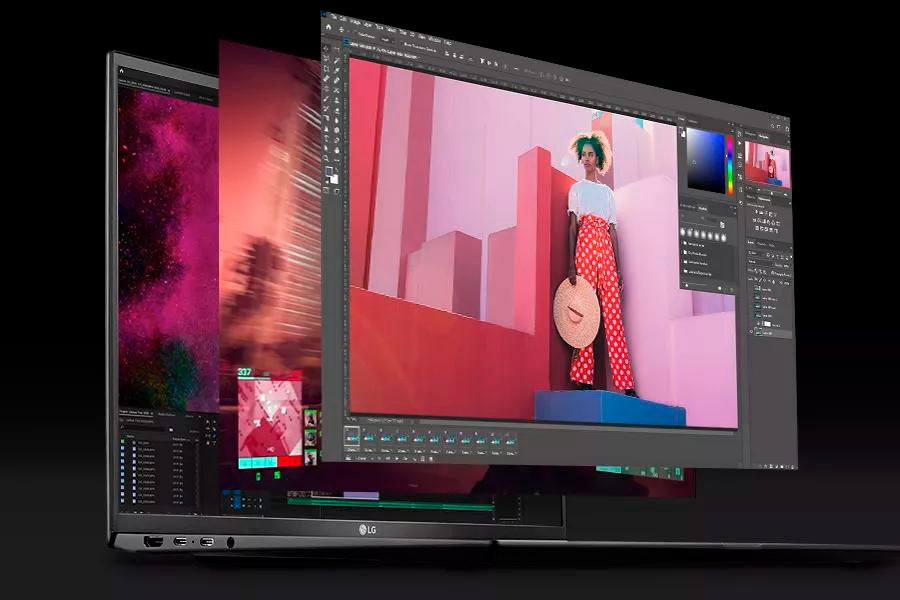Select the Move tool in toolbar
900x600 pixels.
click(x=325, y=49)
